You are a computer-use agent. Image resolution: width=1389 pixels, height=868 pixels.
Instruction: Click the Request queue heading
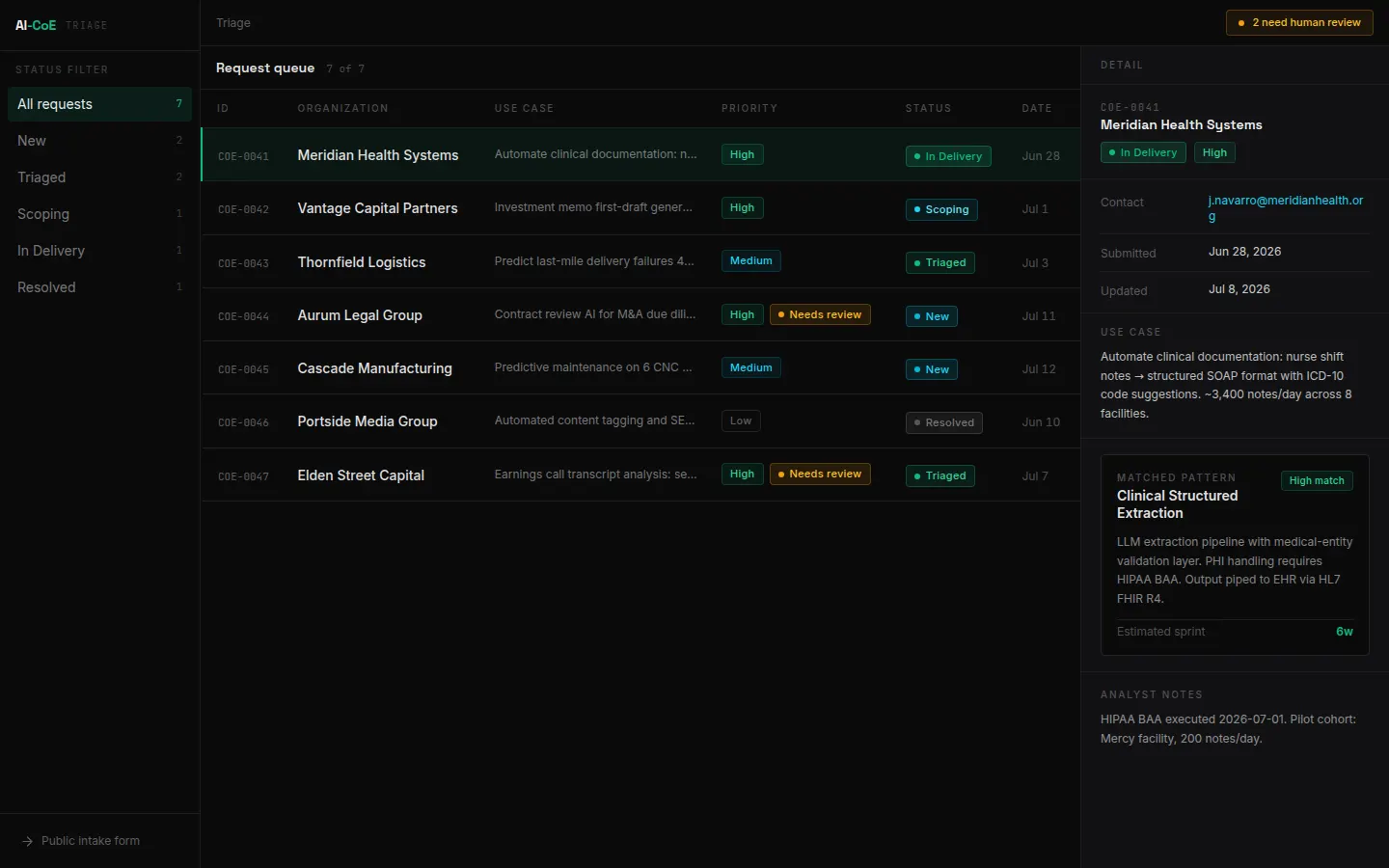pos(265,68)
